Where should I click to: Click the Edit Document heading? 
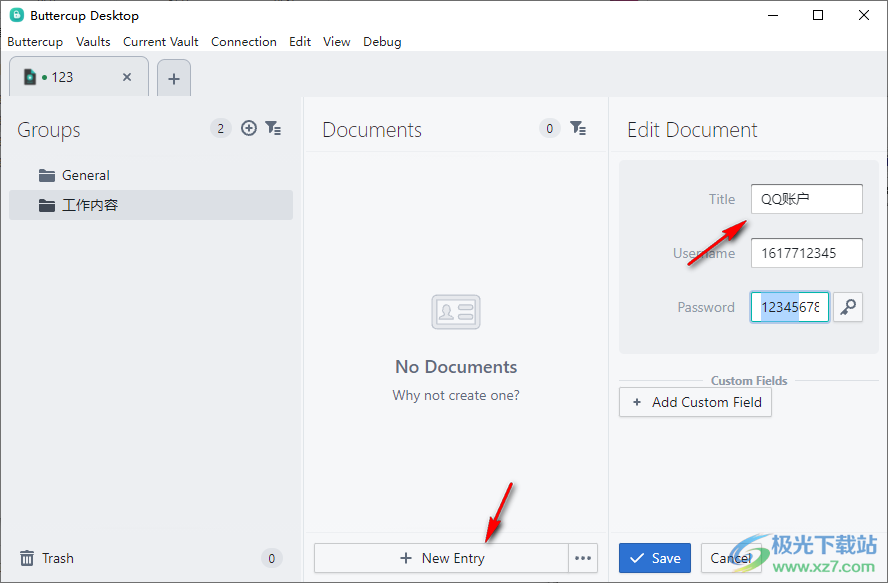click(692, 130)
